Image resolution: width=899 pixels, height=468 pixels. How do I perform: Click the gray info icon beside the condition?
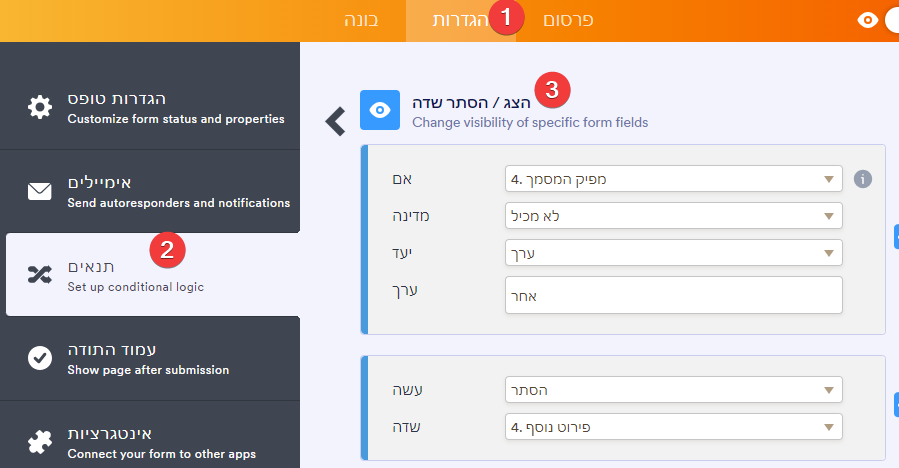[x=863, y=179]
